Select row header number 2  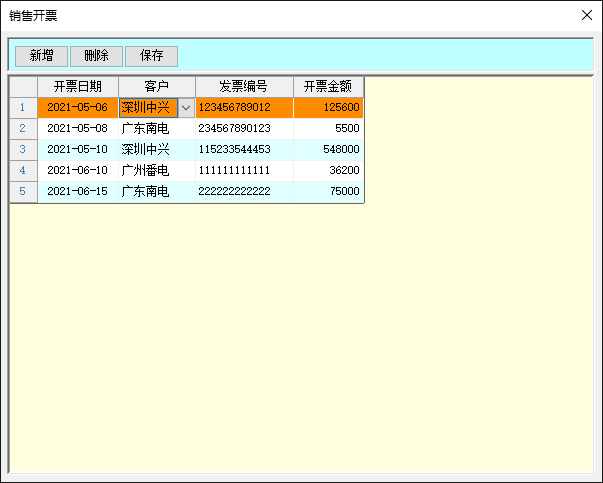point(23,129)
